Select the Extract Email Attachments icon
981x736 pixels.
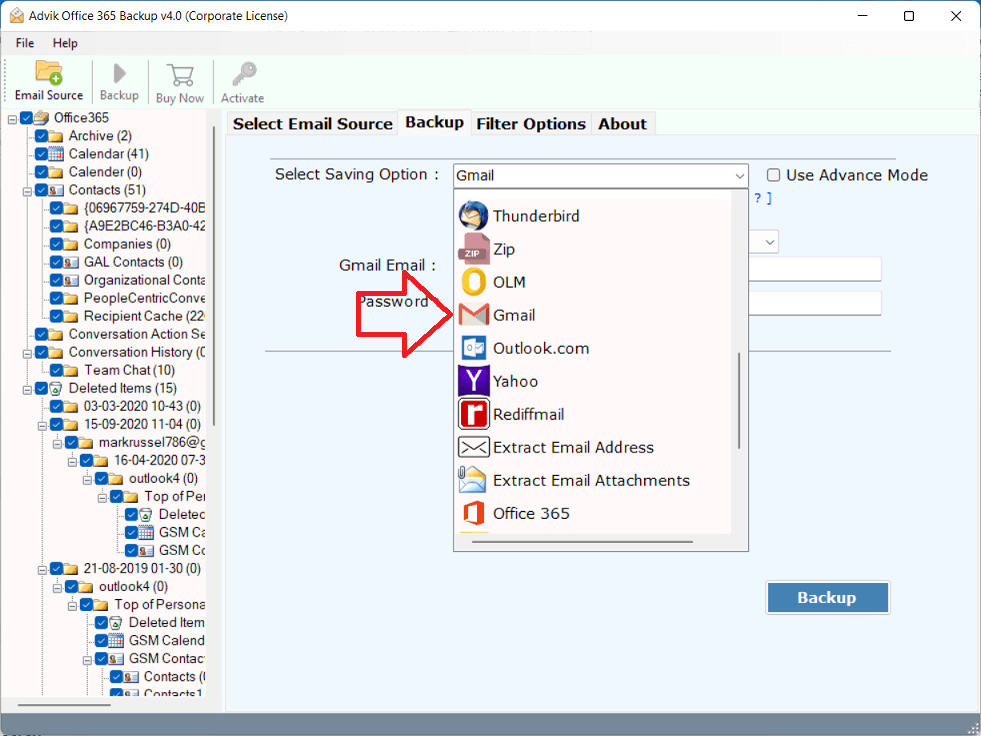pyautogui.click(x=473, y=480)
